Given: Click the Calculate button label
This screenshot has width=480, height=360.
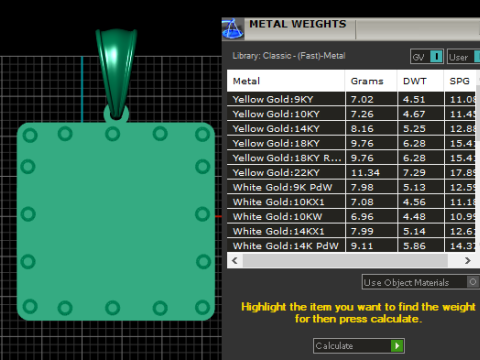Looking at the screenshot, I should pos(334,346).
